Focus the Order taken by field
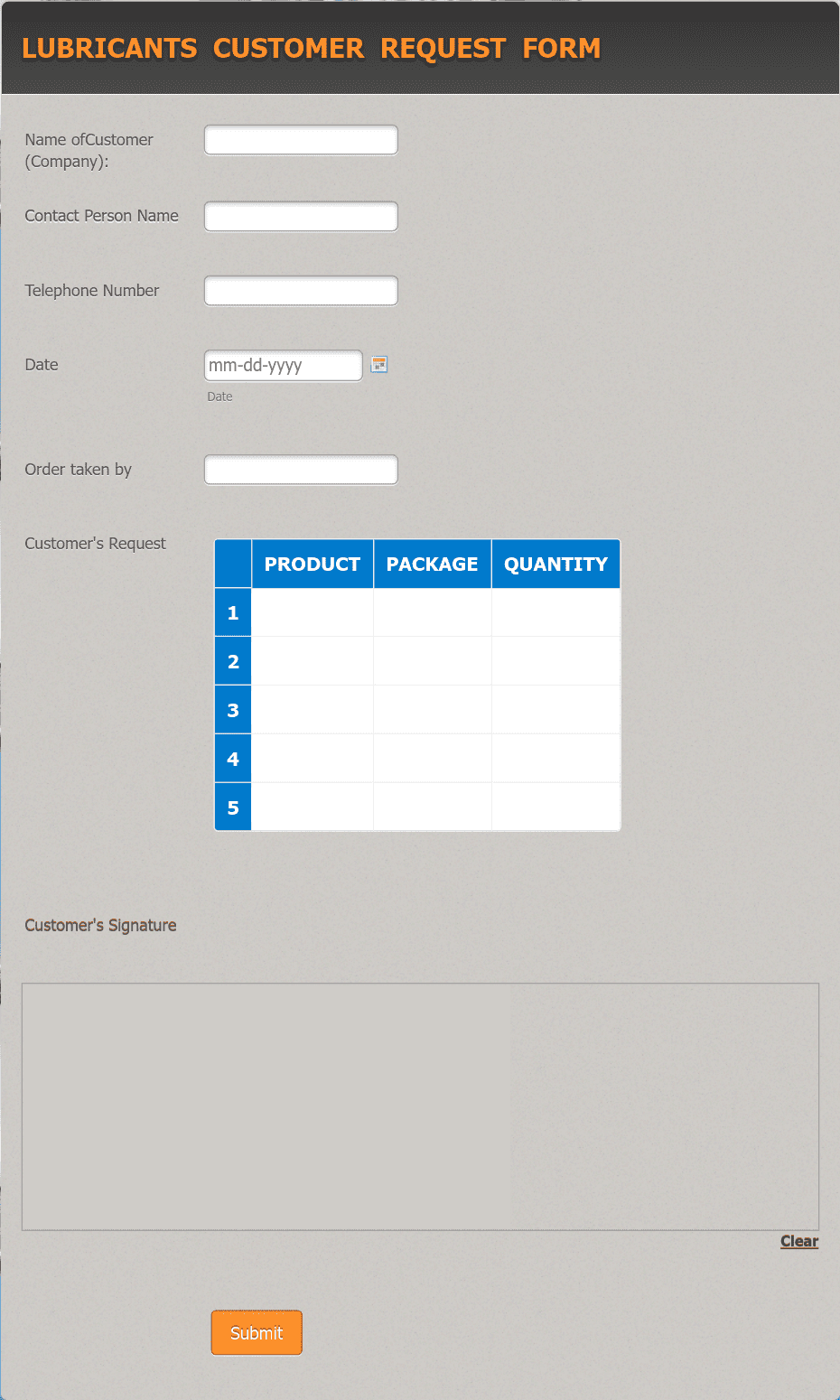This screenshot has height=1400, width=840. coord(301,470)
